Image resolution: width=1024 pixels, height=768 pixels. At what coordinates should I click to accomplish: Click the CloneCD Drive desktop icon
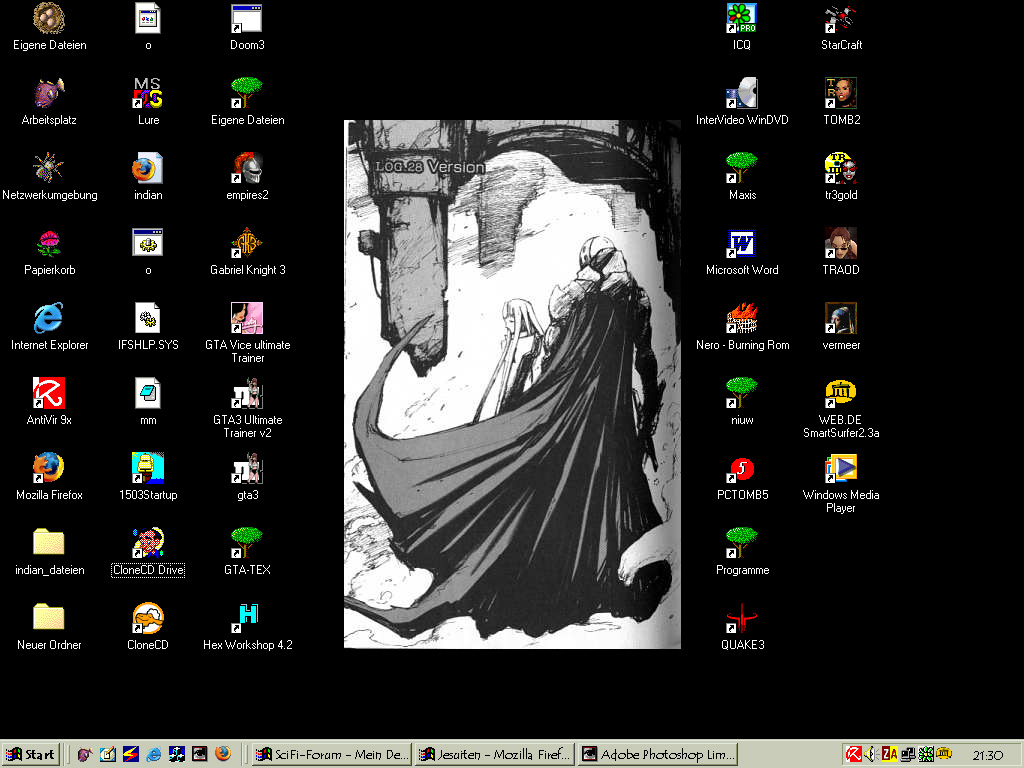pyautogui.click(x=148, y=543)
